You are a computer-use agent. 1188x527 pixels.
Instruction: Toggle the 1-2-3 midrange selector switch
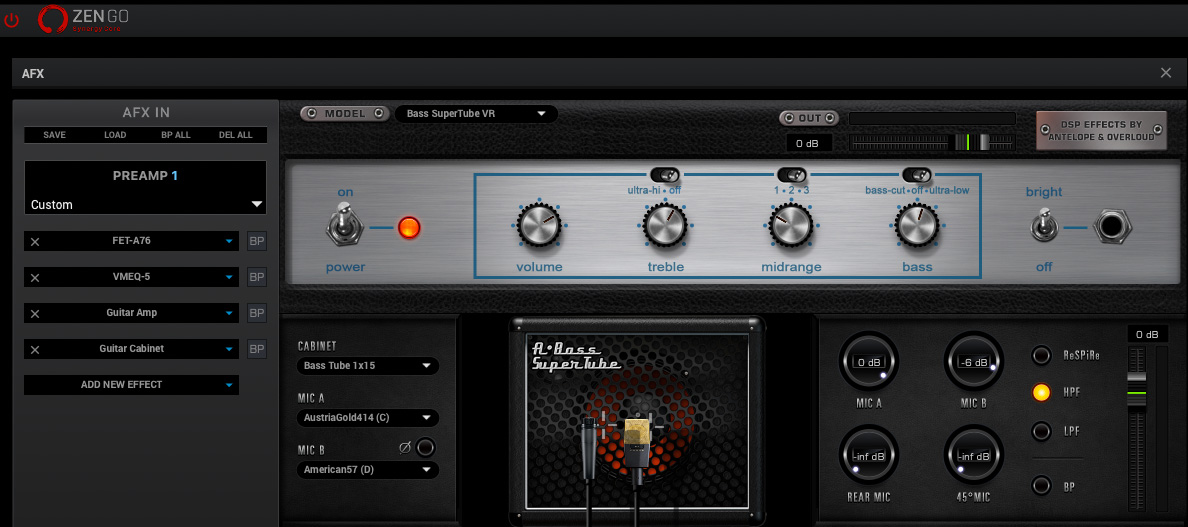(792, 174)
